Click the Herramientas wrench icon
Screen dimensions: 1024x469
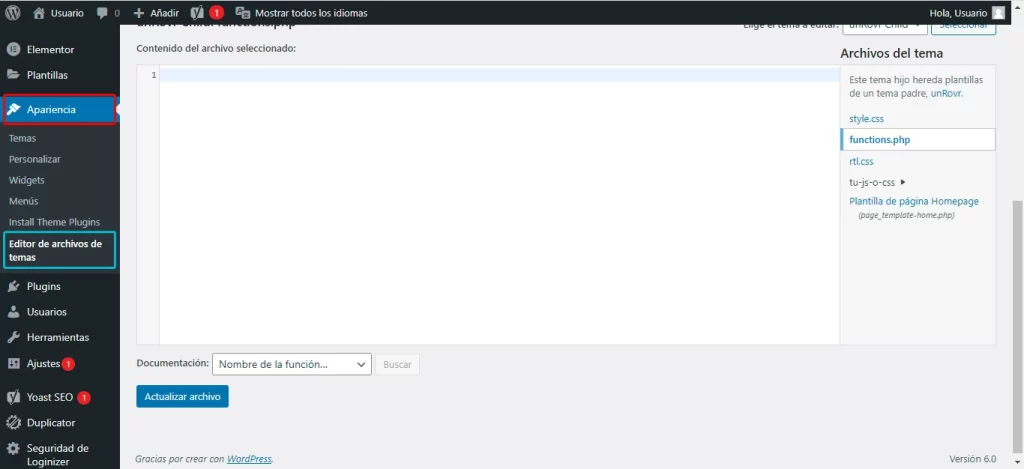[13, 337]
